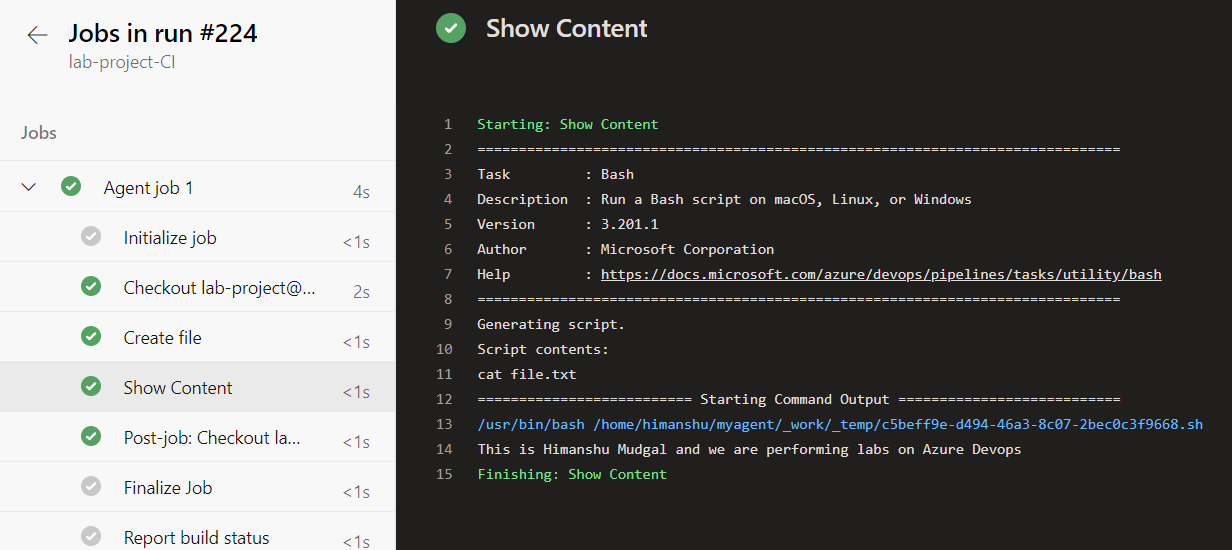Click the Description log line about Bash script
This screenshot has height=550, width=1232.
click(724, 199)
